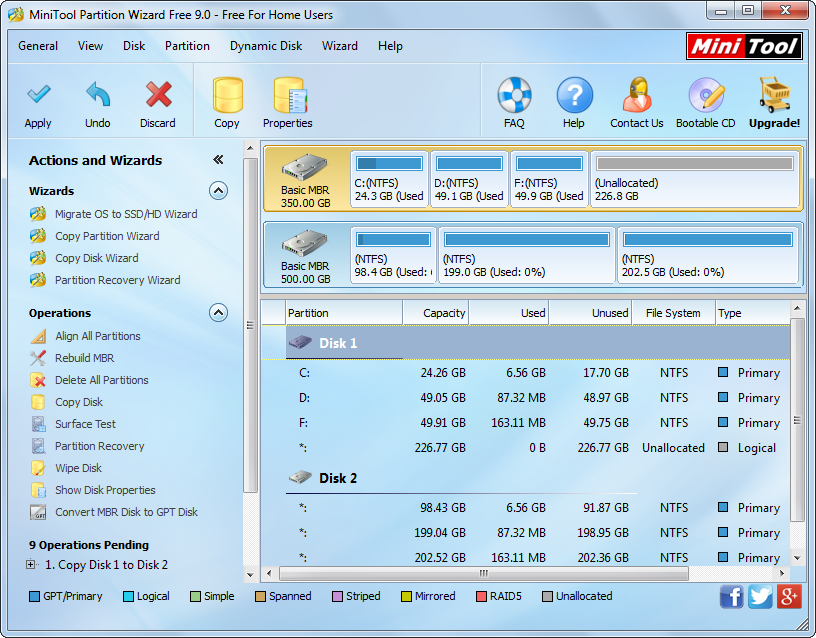The image size is (816, 638).
Task: Open the Google Plus icon
Action: pyautogui.click(x=789, y=596)
